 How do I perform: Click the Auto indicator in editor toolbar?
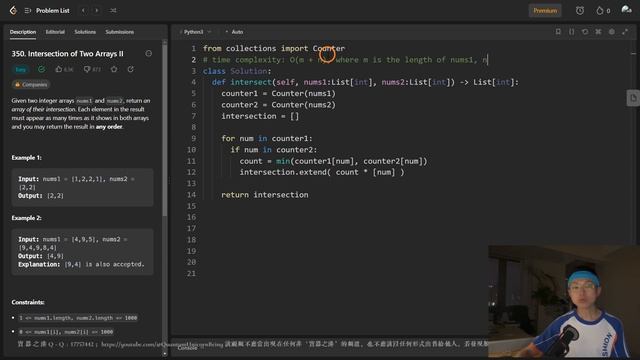coord(234,32)
